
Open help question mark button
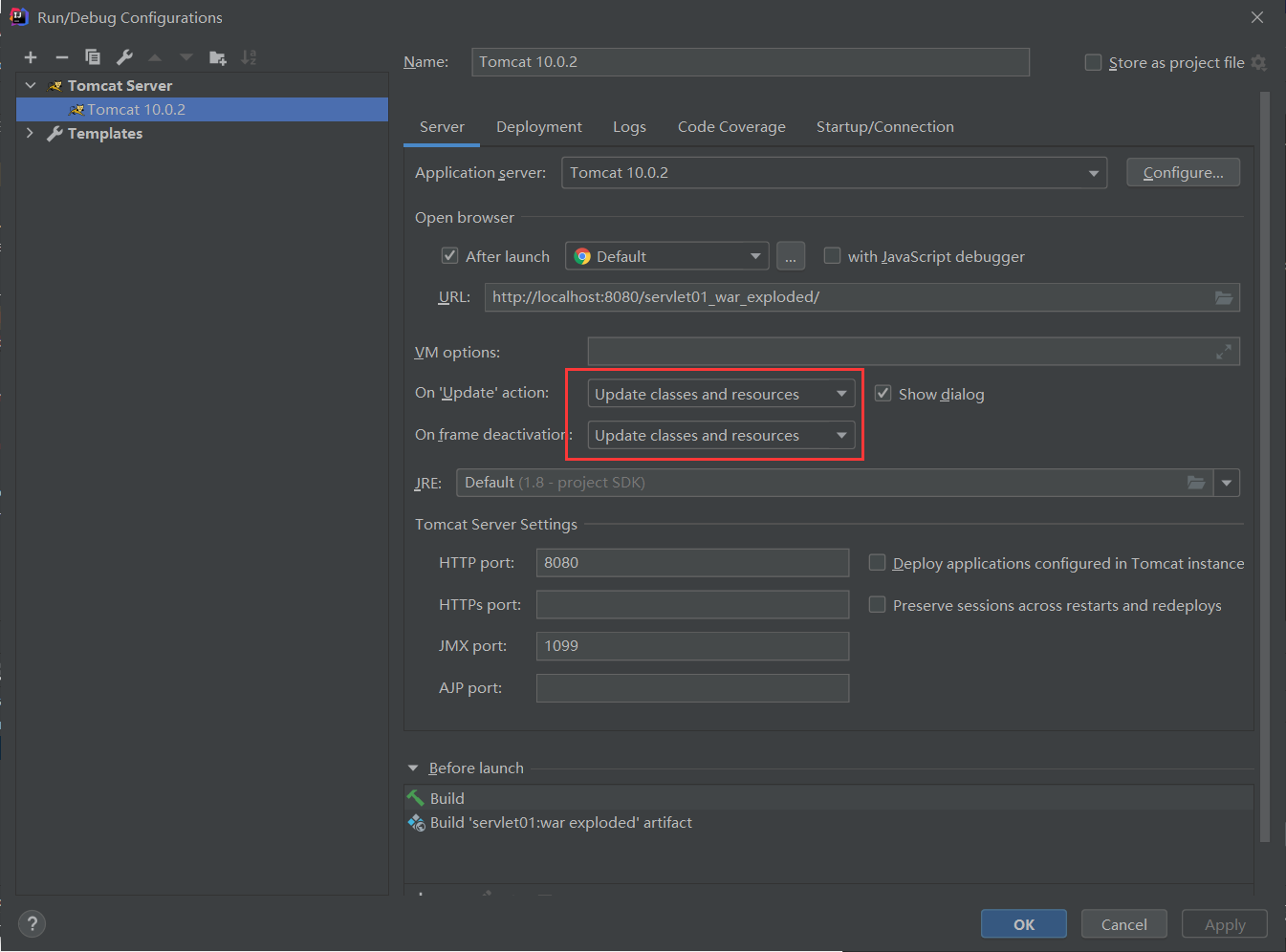coord(32,923)
